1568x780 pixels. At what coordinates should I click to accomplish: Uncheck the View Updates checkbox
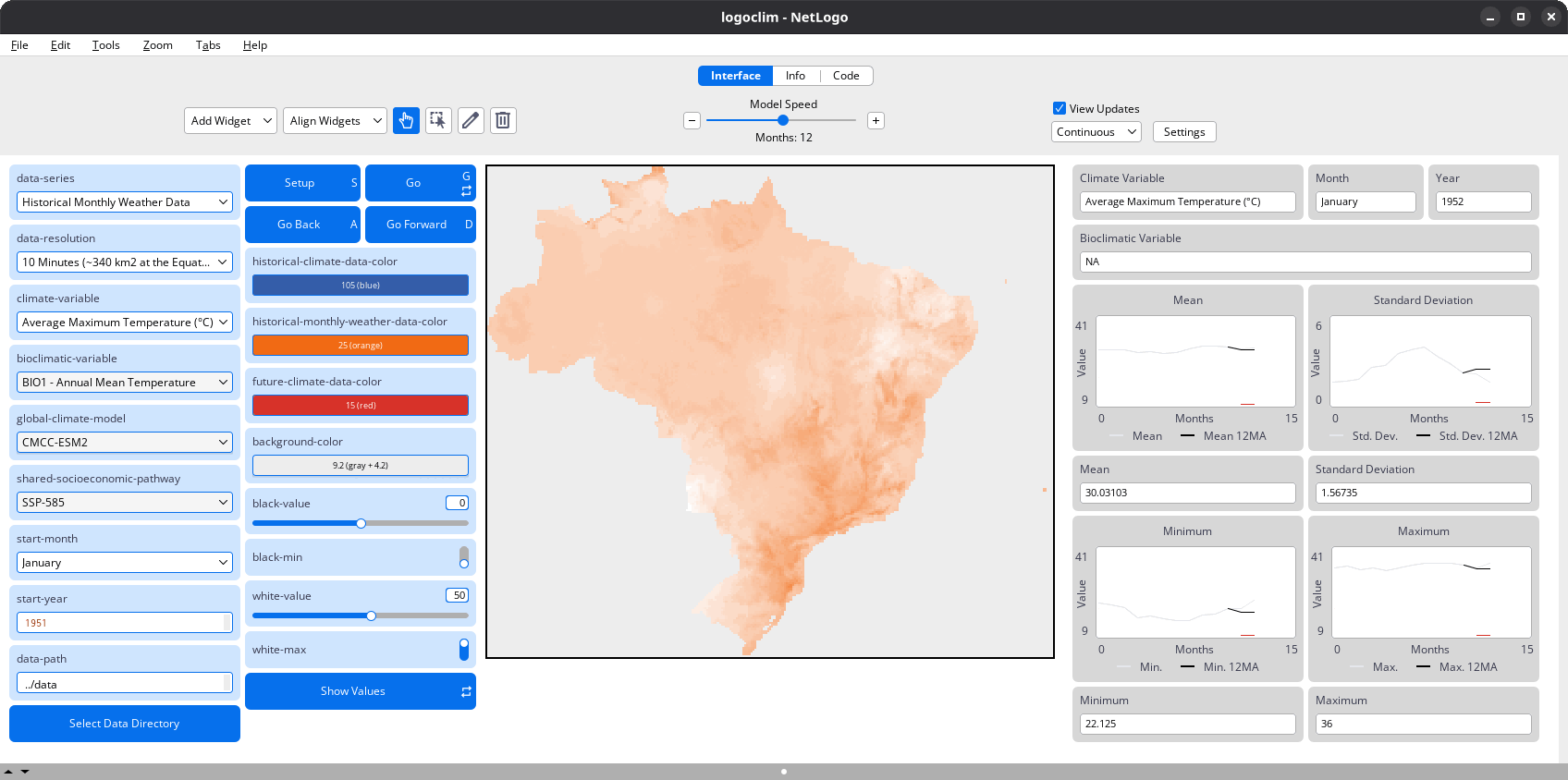(1060, 108)
